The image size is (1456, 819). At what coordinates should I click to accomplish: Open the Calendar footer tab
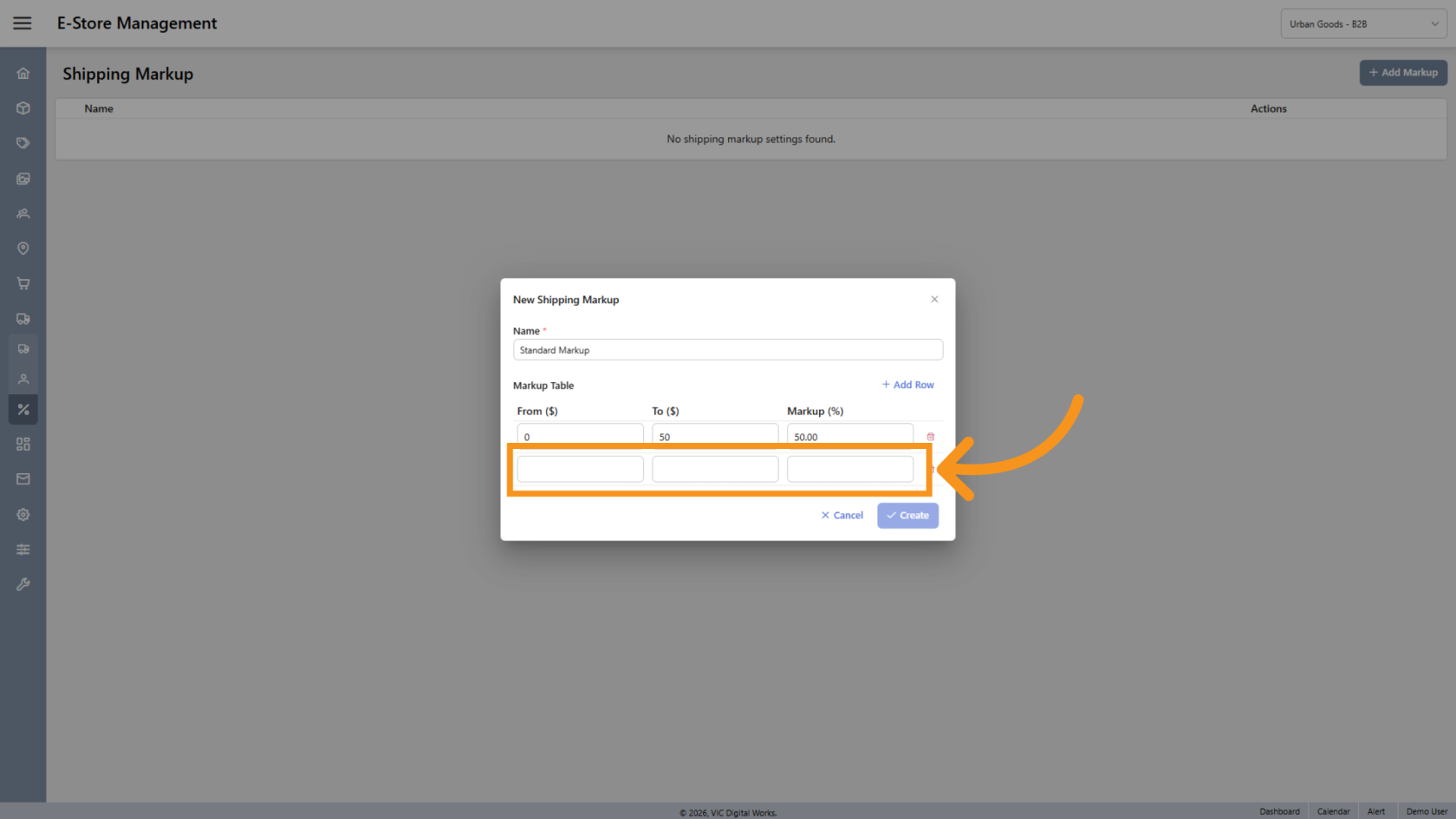[1333, 811]
